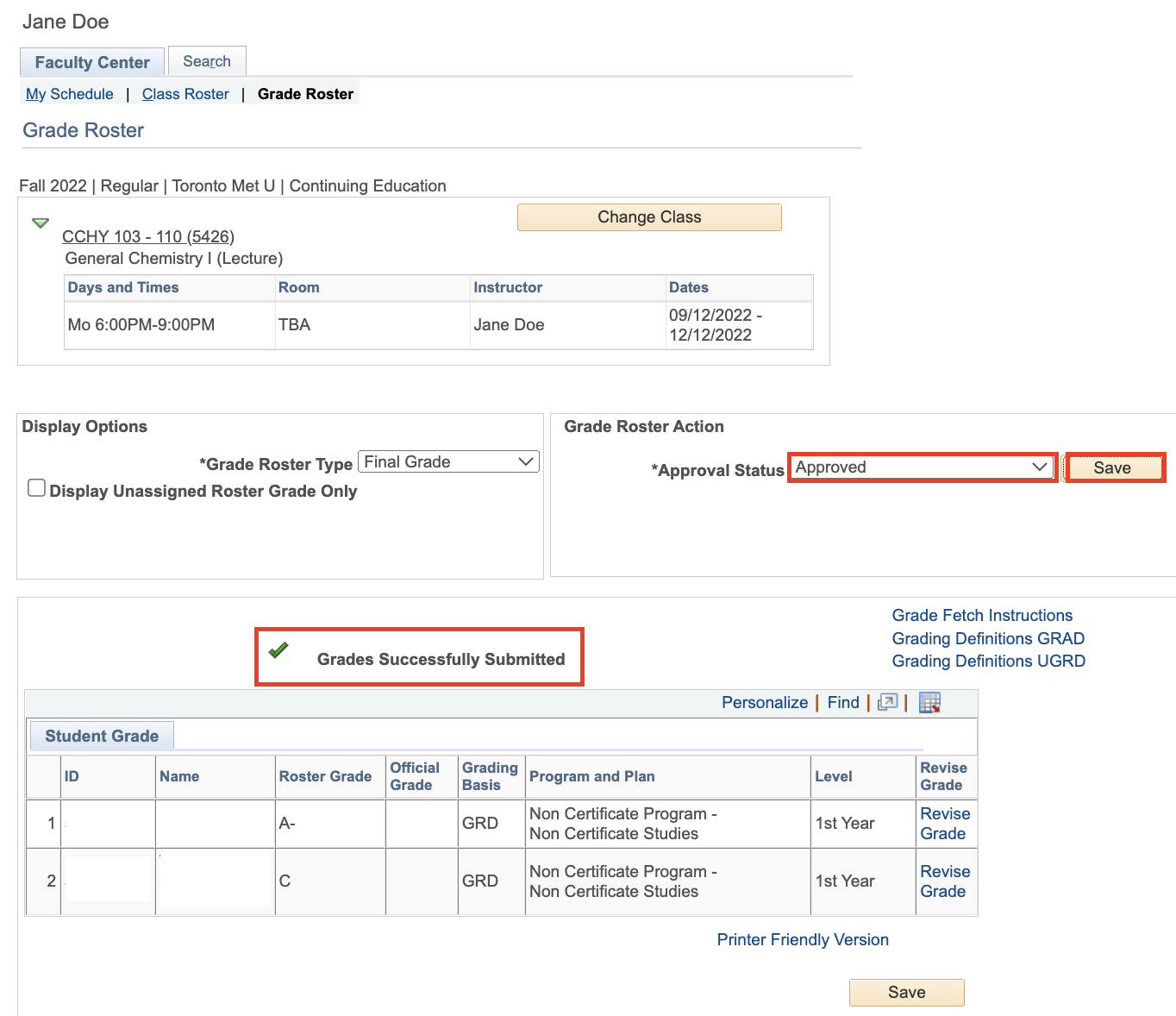
Task: Click the view-all popup window icon
Action: [887, 703]
